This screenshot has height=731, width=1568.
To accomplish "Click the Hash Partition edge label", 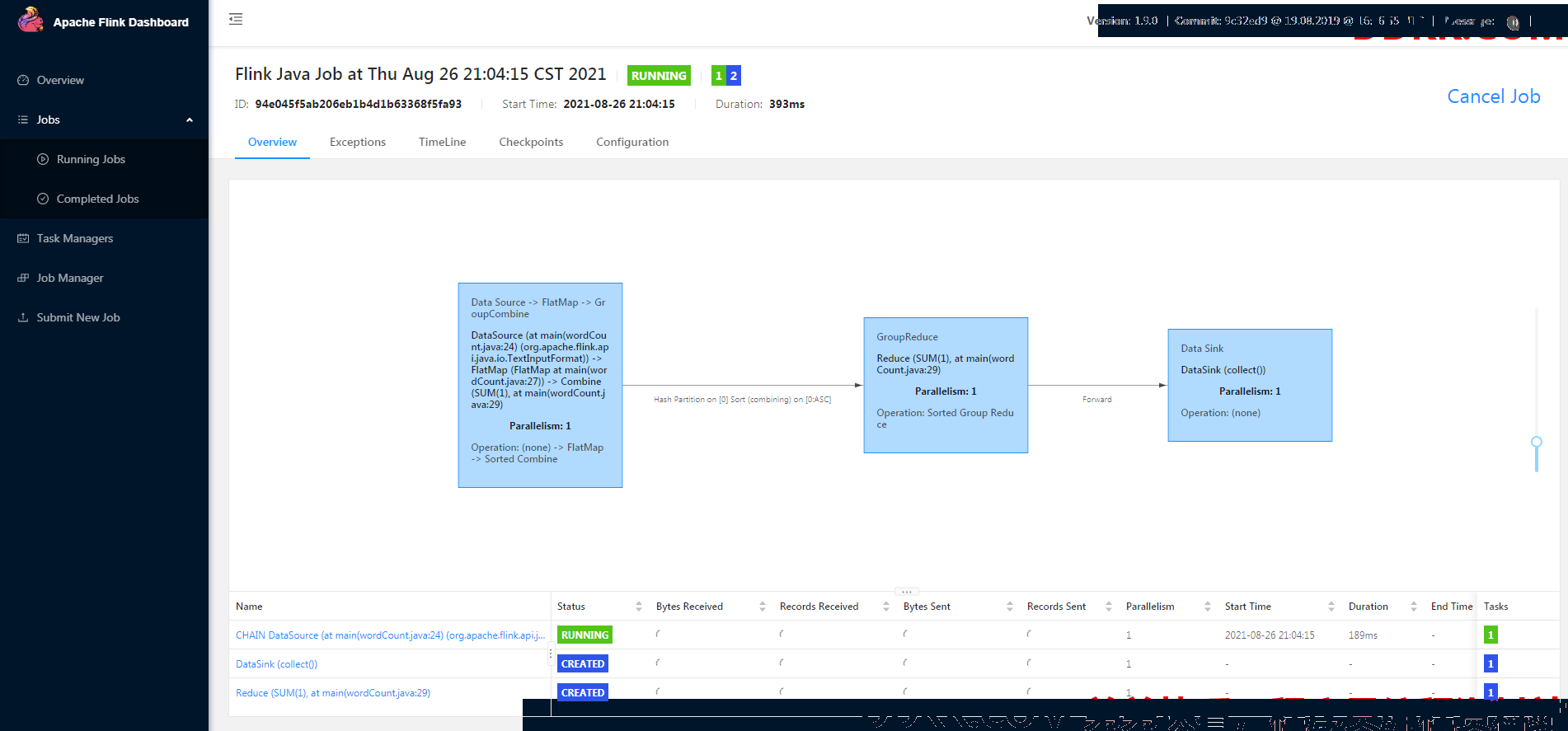I will pos(743,400).
